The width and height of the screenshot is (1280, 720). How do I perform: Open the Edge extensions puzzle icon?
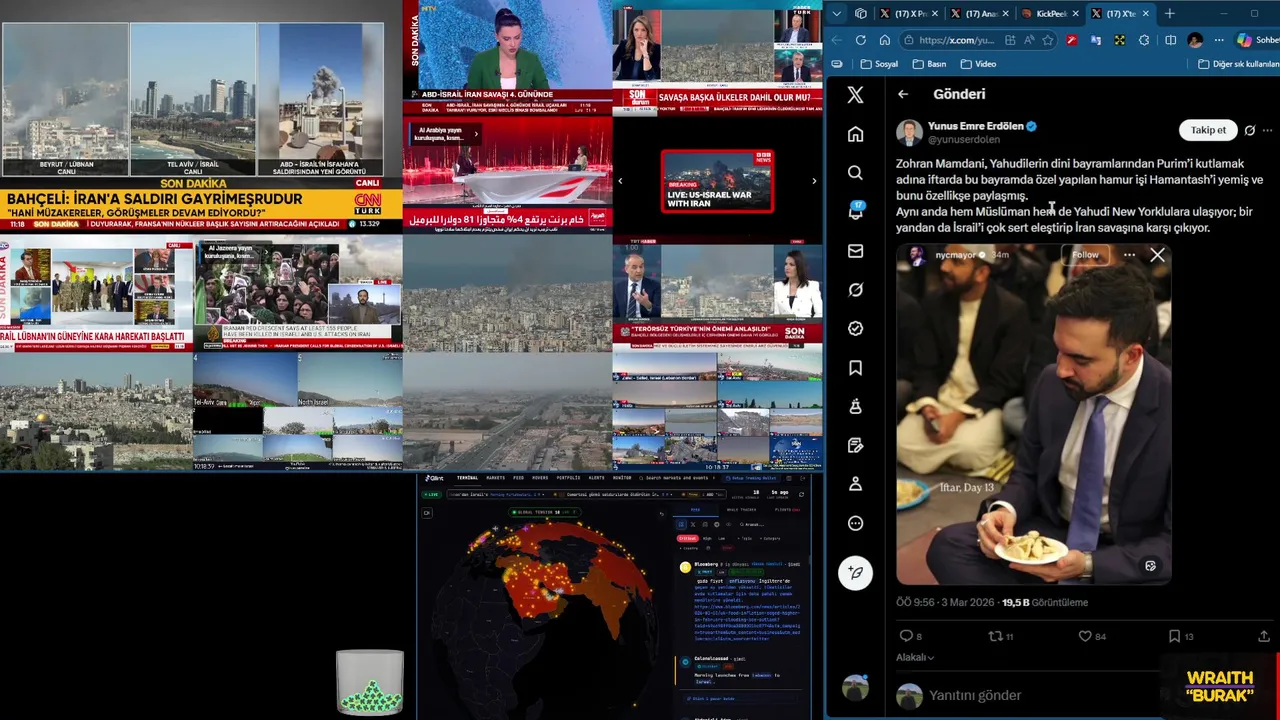tap(1144, 40)
